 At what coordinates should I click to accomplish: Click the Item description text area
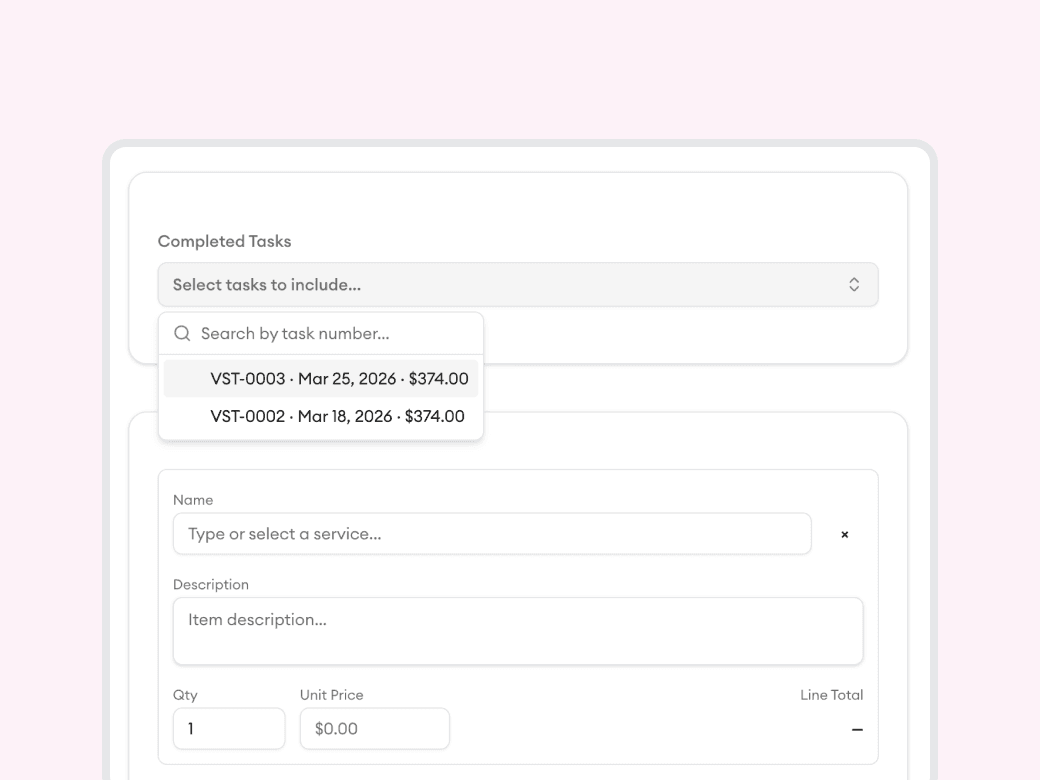[x=517, y=630]
